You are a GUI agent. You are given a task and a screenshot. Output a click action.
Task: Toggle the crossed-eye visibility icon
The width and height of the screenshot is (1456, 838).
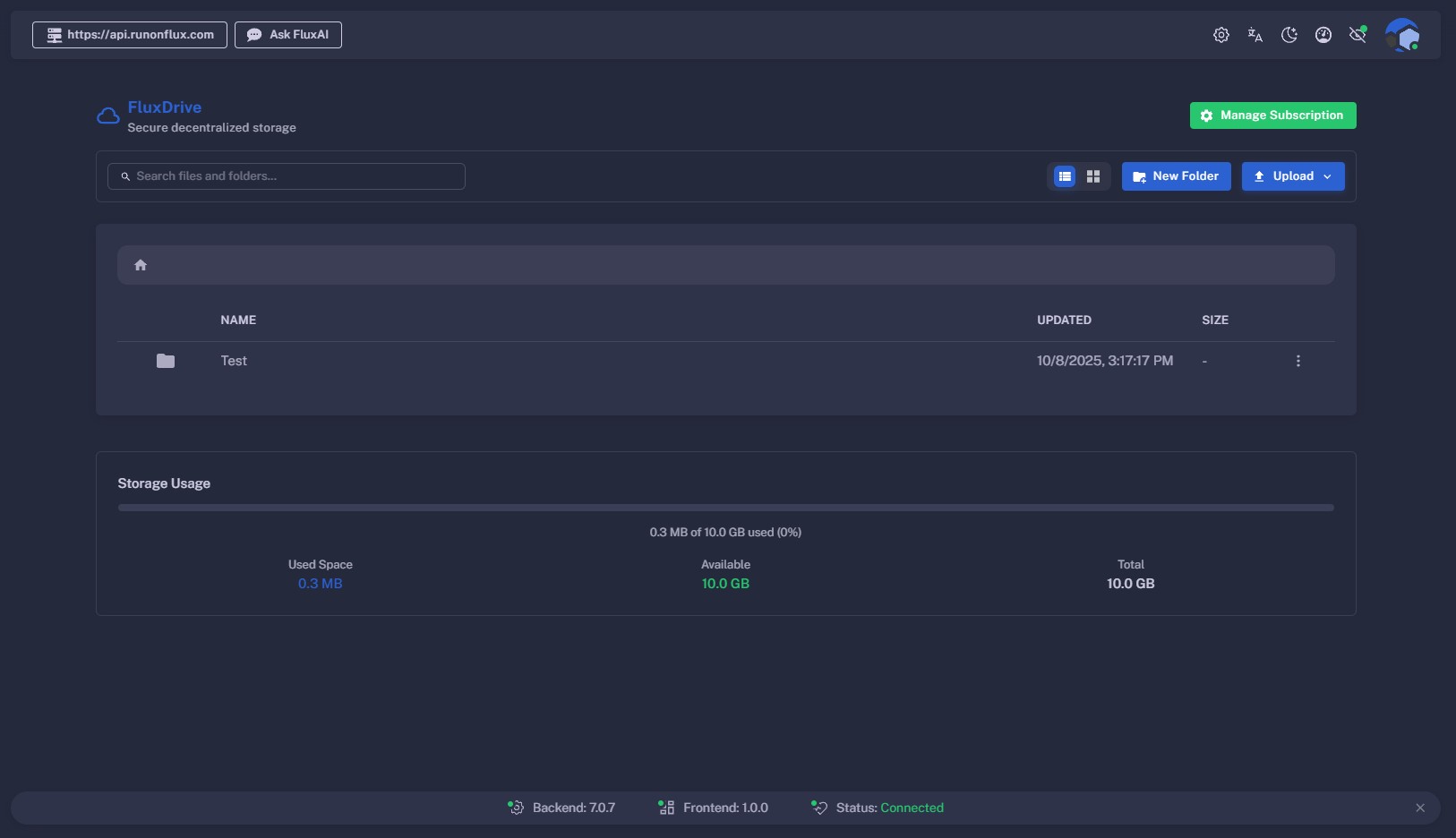coord(1358,35)
